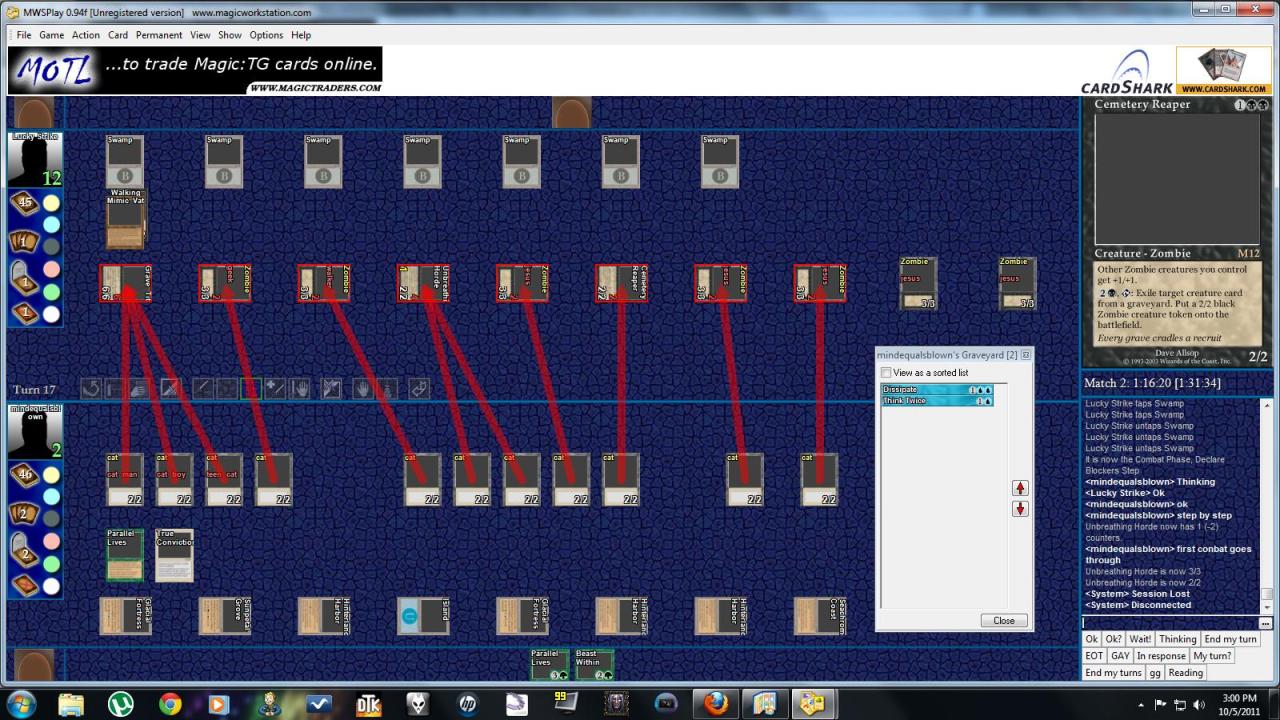Send the Wait! quick message

tap(1139, 639)
